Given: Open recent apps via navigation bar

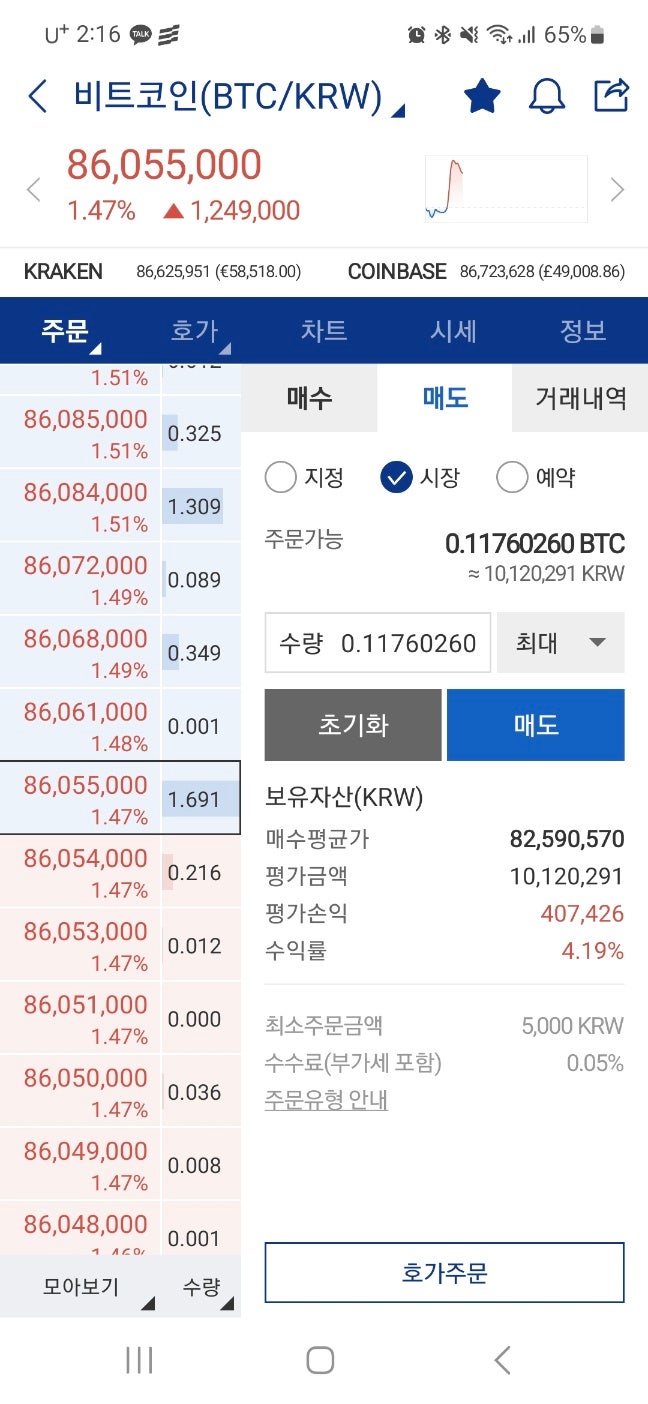Looking at the screenshot, I should point(138,1360).
